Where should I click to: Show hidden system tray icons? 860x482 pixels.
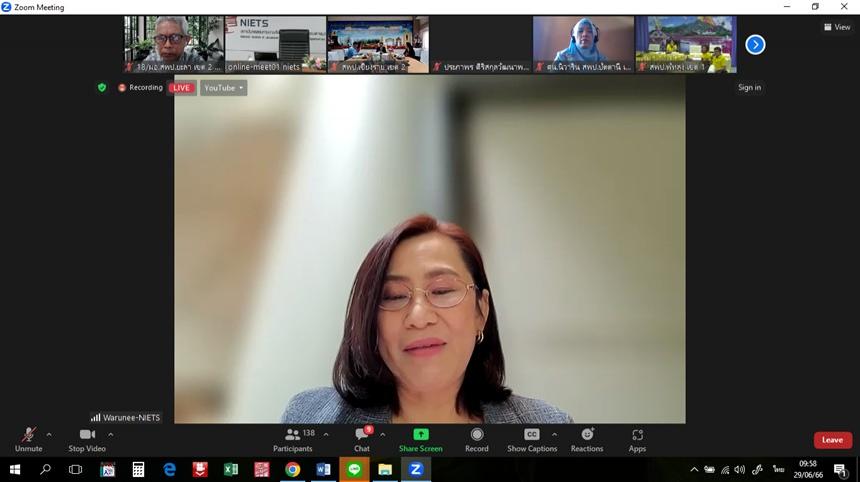pos(694,469)
